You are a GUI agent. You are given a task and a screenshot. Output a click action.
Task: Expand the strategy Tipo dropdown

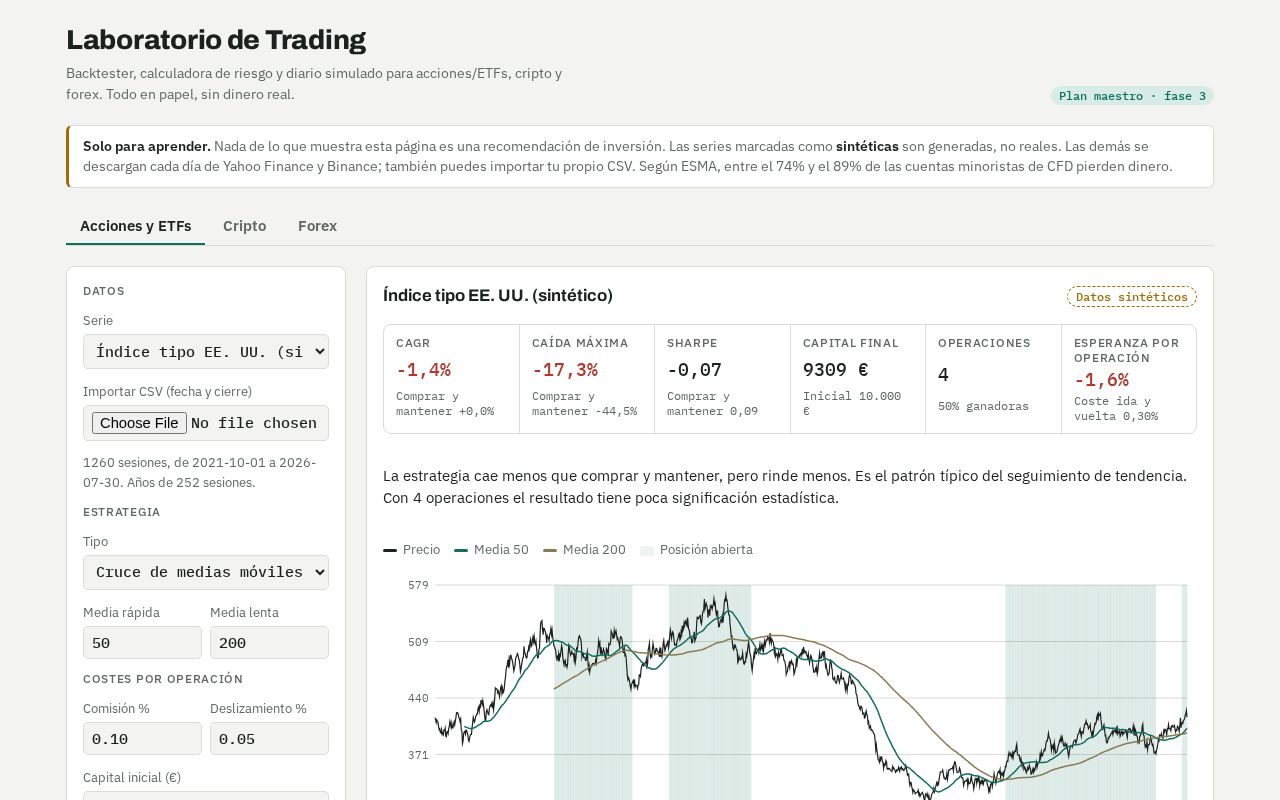pyautogui.click(x=206, y=572)
